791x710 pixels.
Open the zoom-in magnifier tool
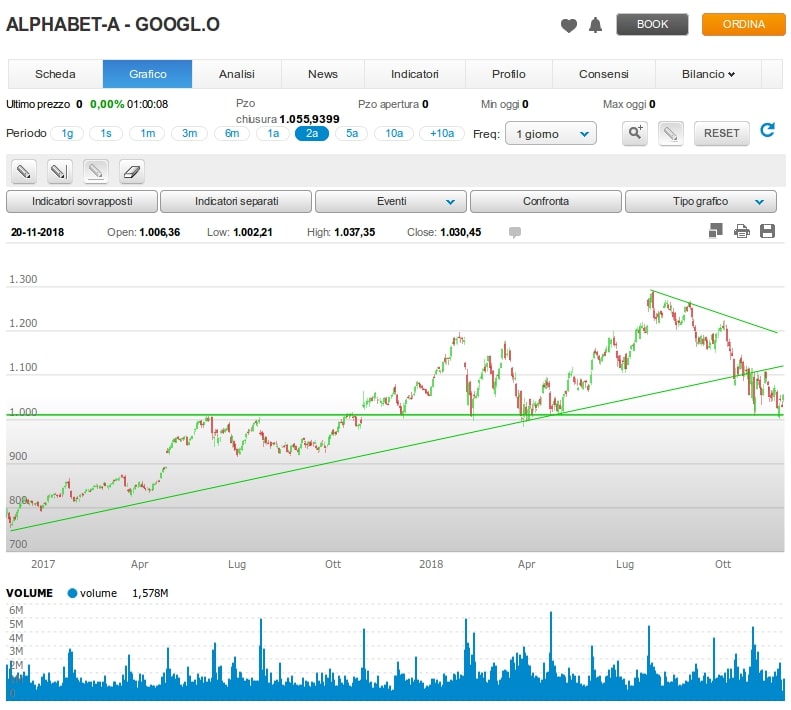point(635,133)
